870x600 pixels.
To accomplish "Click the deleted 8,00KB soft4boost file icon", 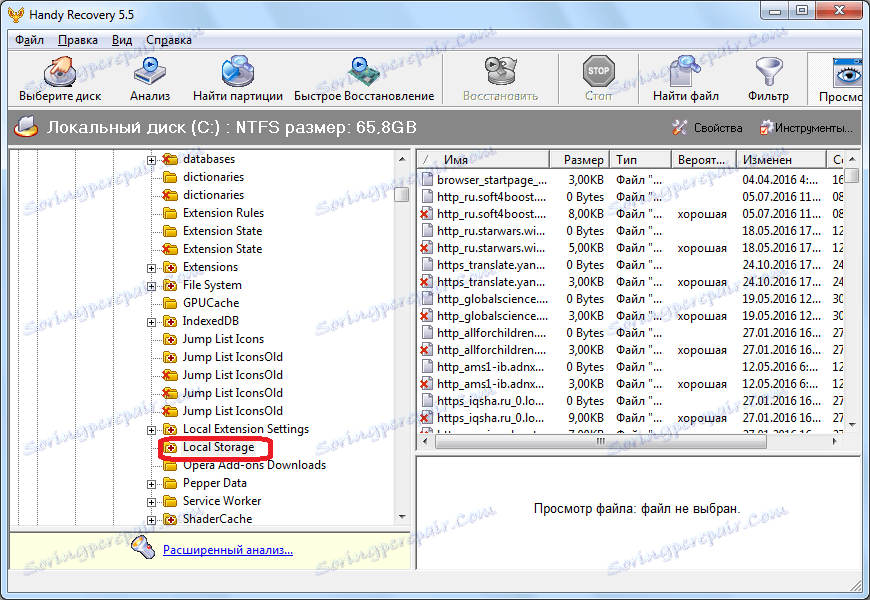I will [x=426, y=214].
